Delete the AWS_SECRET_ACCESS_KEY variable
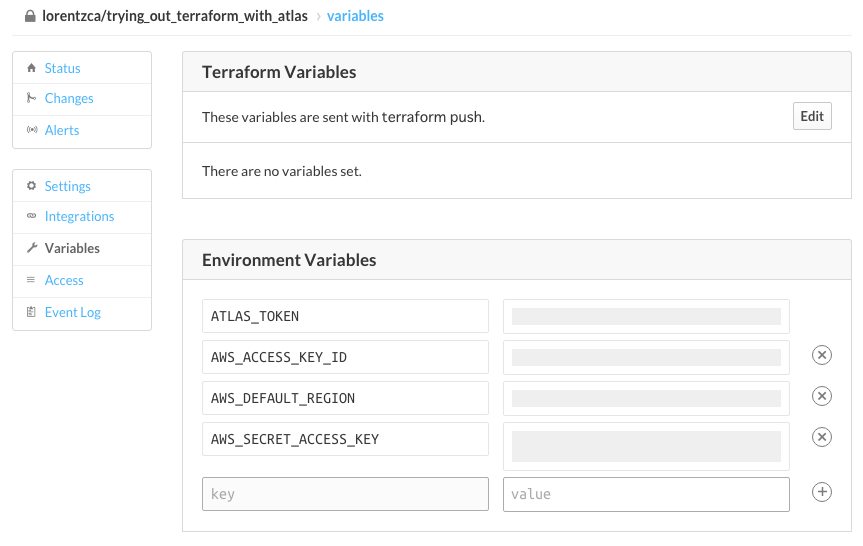This screenshot has width=863, height=546. pyautogui.click(x=821, y=437)
